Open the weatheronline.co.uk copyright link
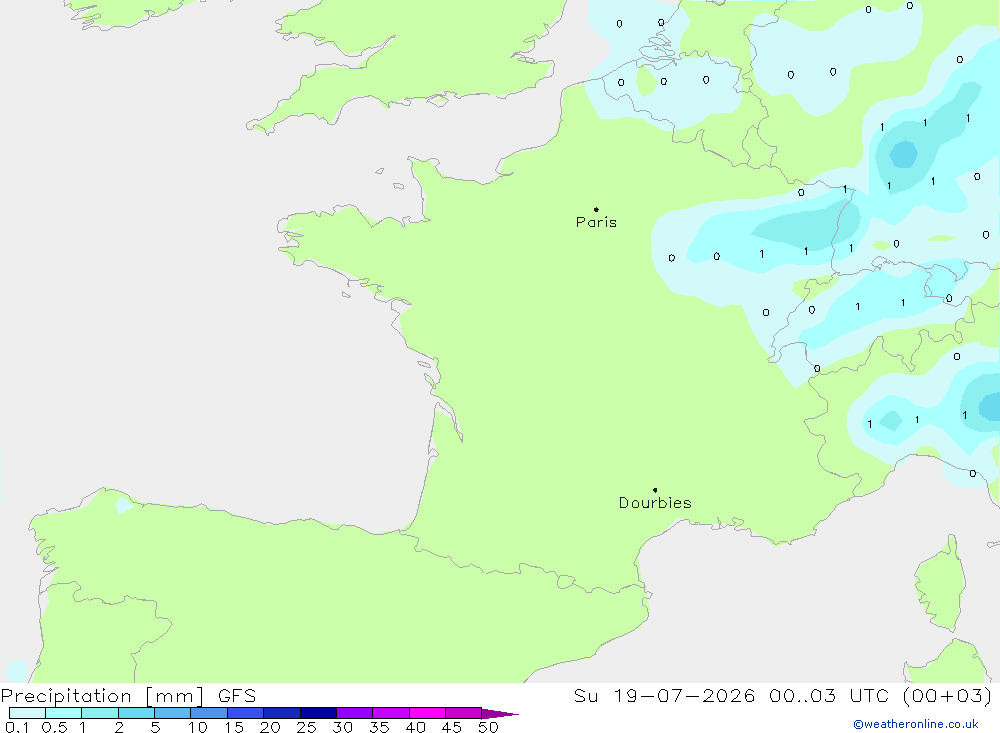 (x=916, y=724)
